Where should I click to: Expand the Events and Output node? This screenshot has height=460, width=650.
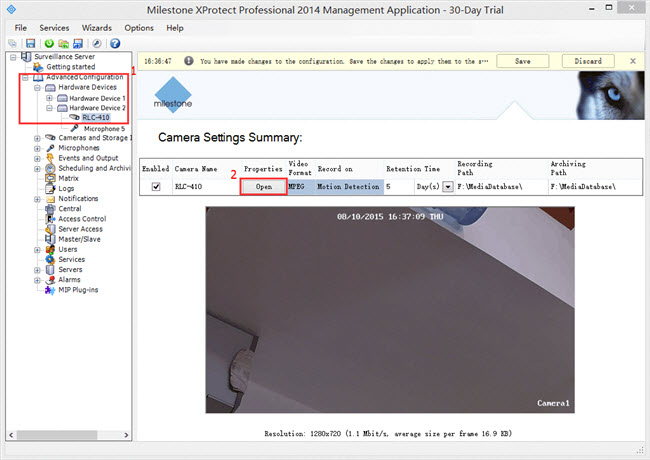tap(37, 158)
